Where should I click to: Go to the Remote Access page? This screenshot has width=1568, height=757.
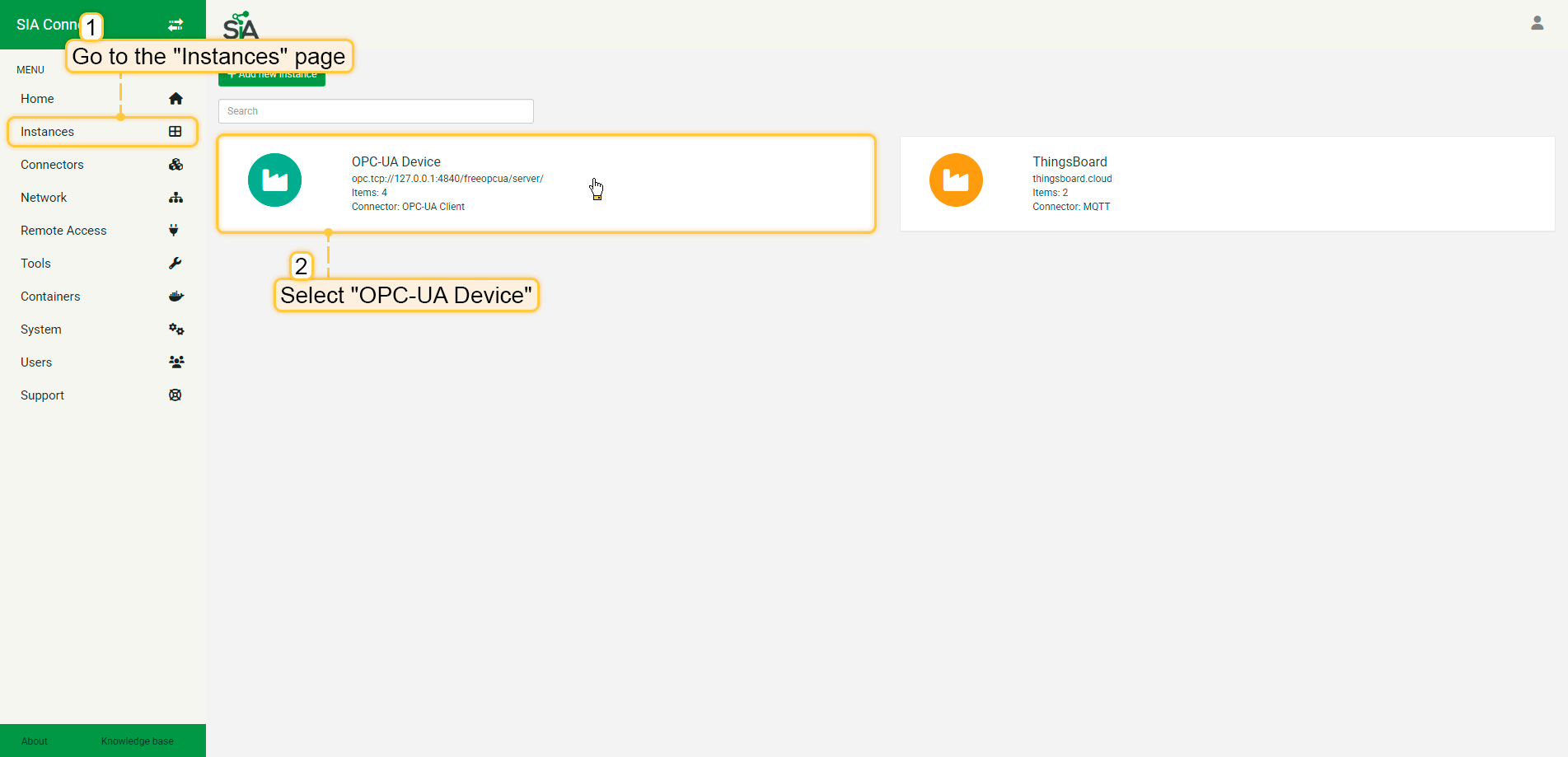pos(63,231)
